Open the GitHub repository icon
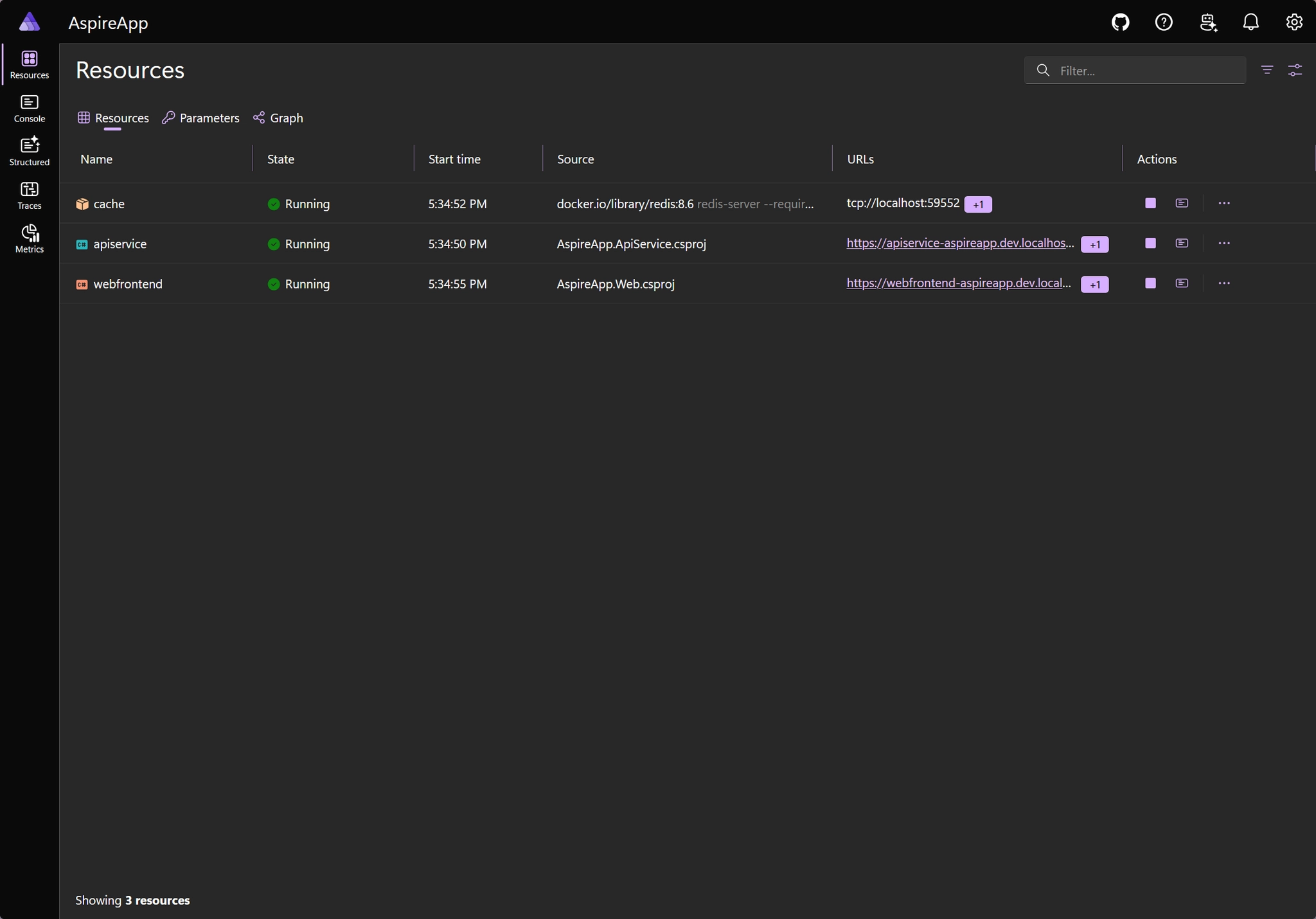Viewport: 1316px width, 919px height. click(x=1121, y=22)
